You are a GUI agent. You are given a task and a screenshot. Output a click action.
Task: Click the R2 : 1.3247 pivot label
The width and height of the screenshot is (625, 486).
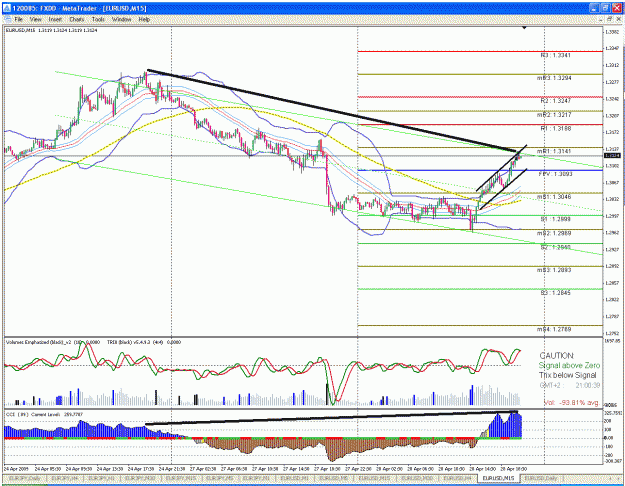pos(556,101)
